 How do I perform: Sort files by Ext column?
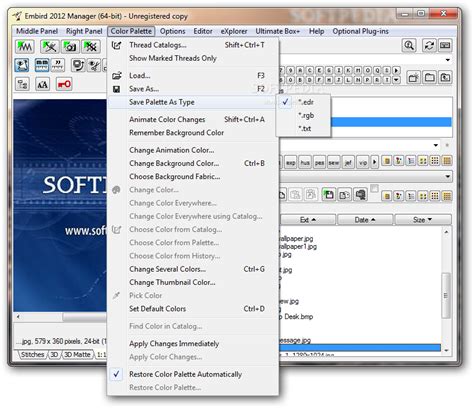pyautogui.click(x=308, y=220)
